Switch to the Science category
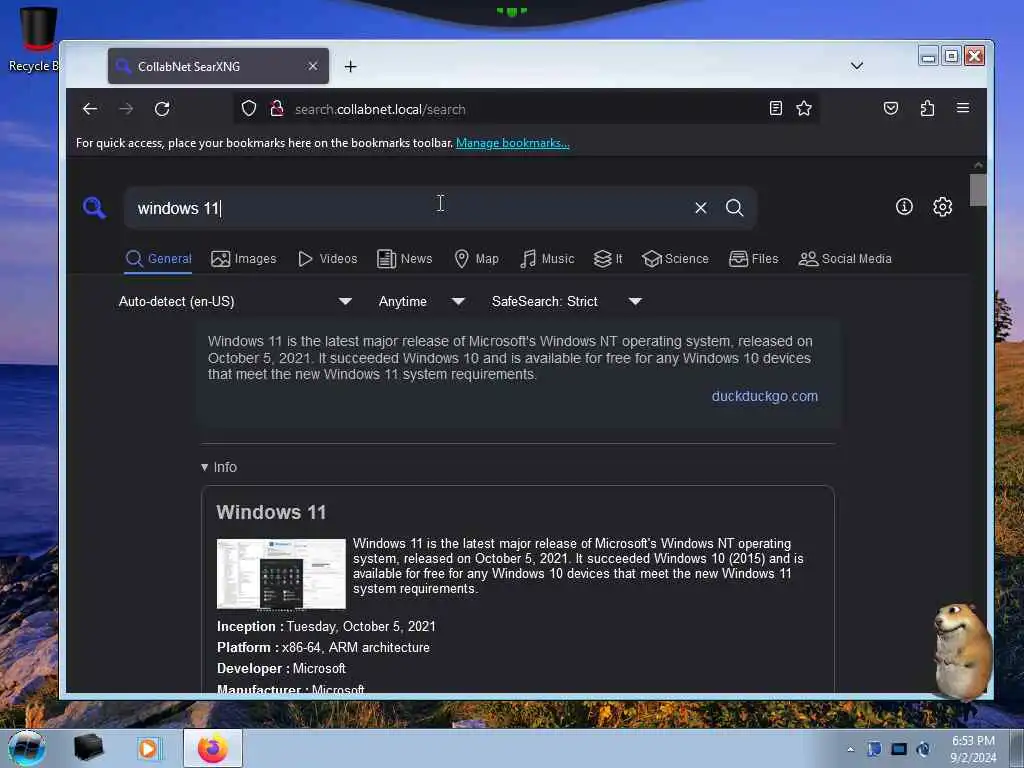This screenshot has width=1024, height=768. point(675,259)
